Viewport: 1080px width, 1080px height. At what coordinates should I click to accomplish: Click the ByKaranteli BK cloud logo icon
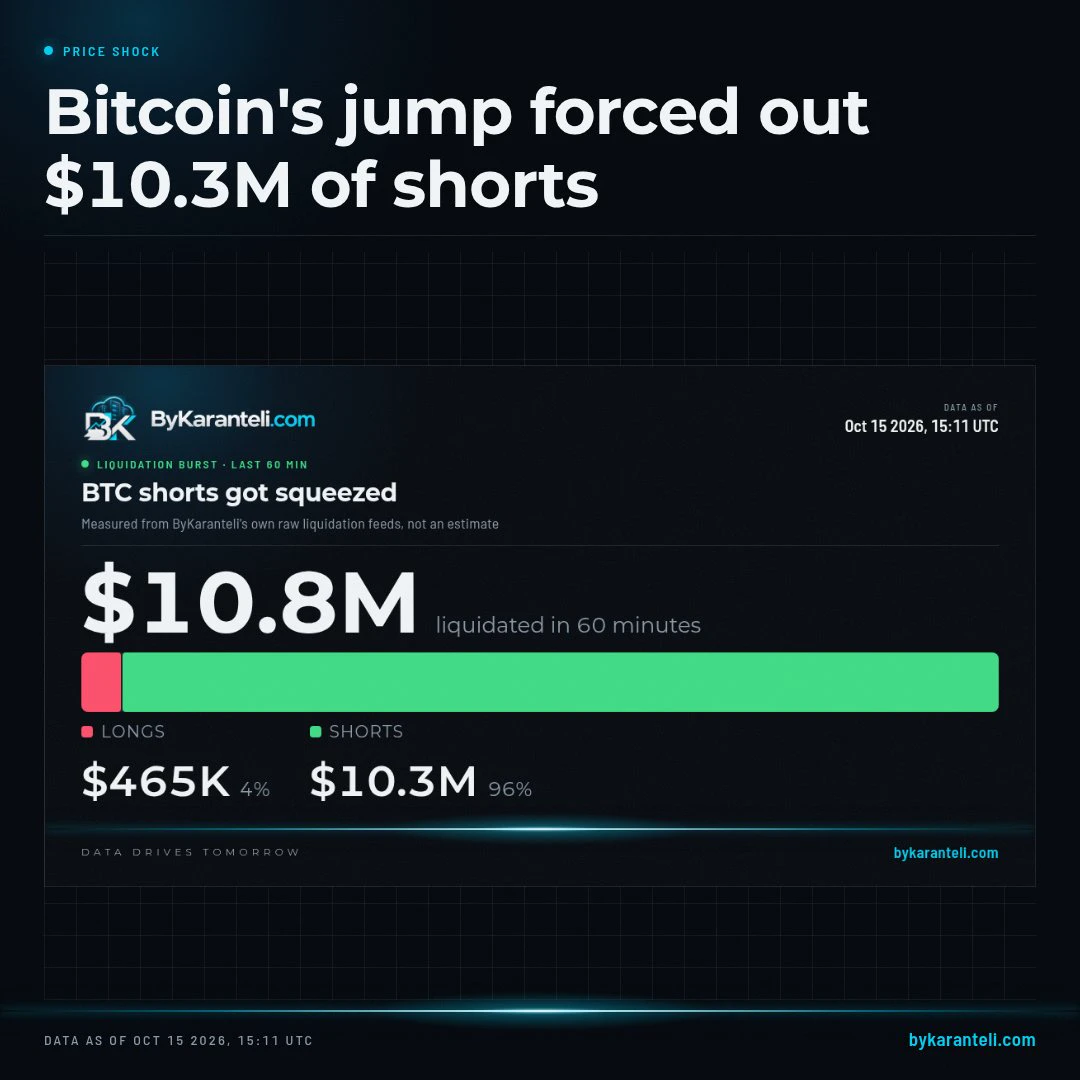(x=110, y=418)
